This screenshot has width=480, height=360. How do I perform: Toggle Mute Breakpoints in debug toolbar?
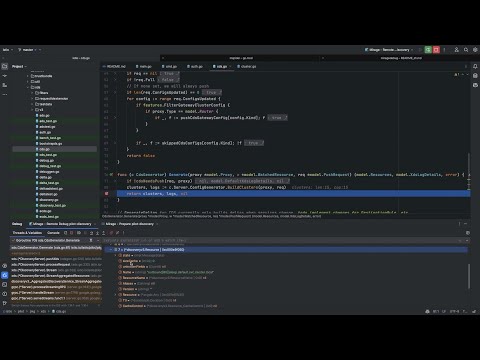[x=117, y=233]
